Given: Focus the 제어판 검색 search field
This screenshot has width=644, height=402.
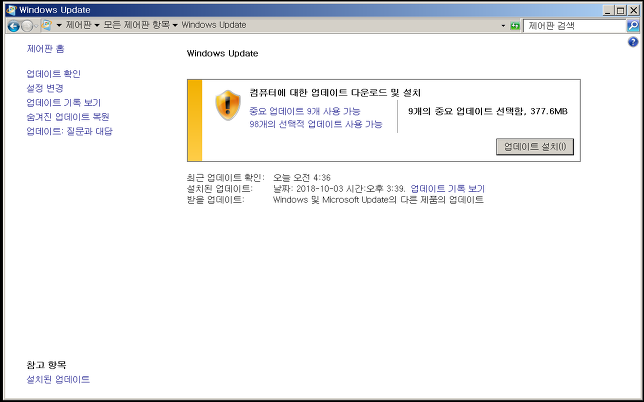Looking at the screenshot, I should (x=575, y=26).
